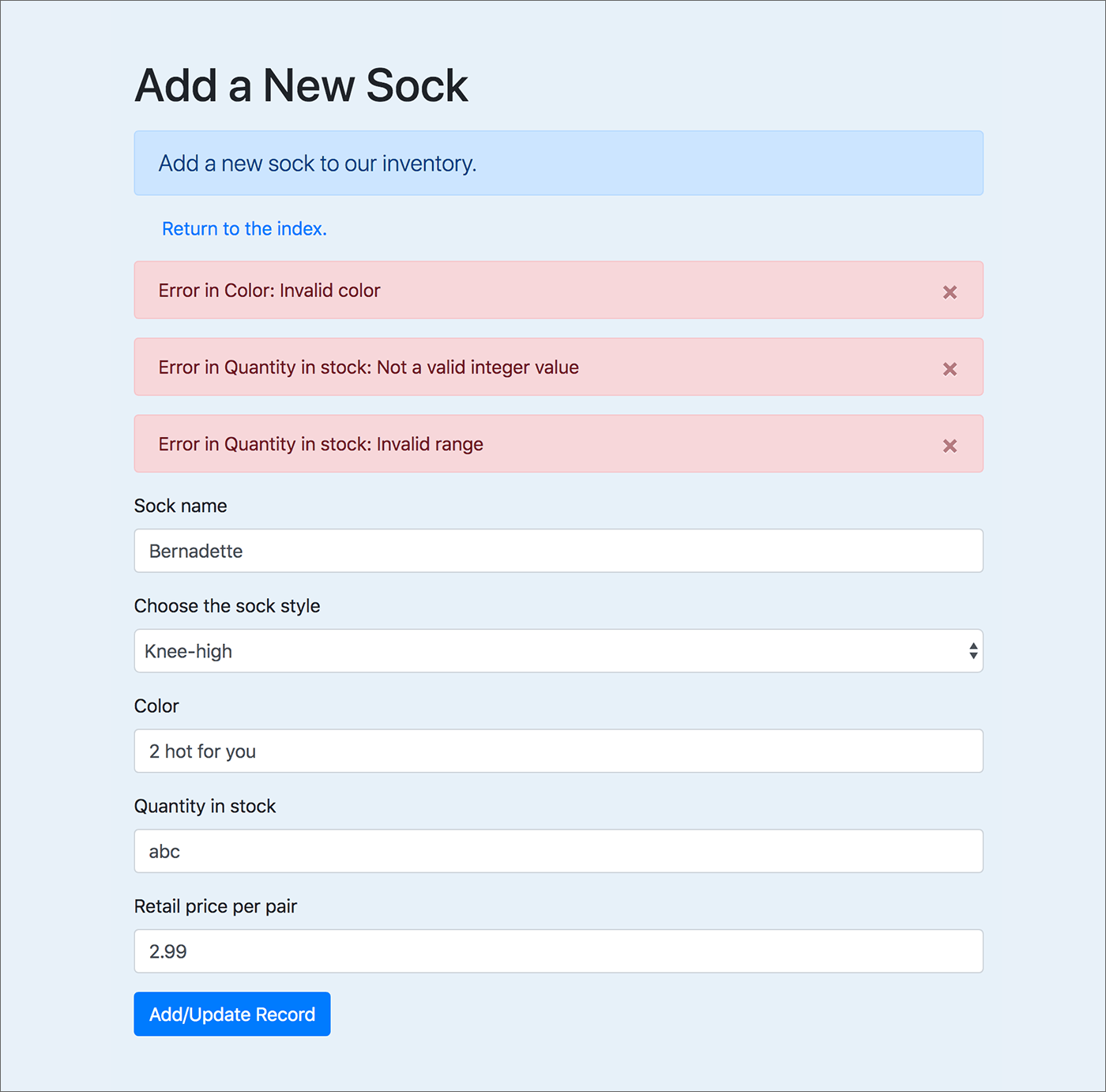Click the 'Not a valid integer value' error text

pyautogui.click(x=368, y=367)
